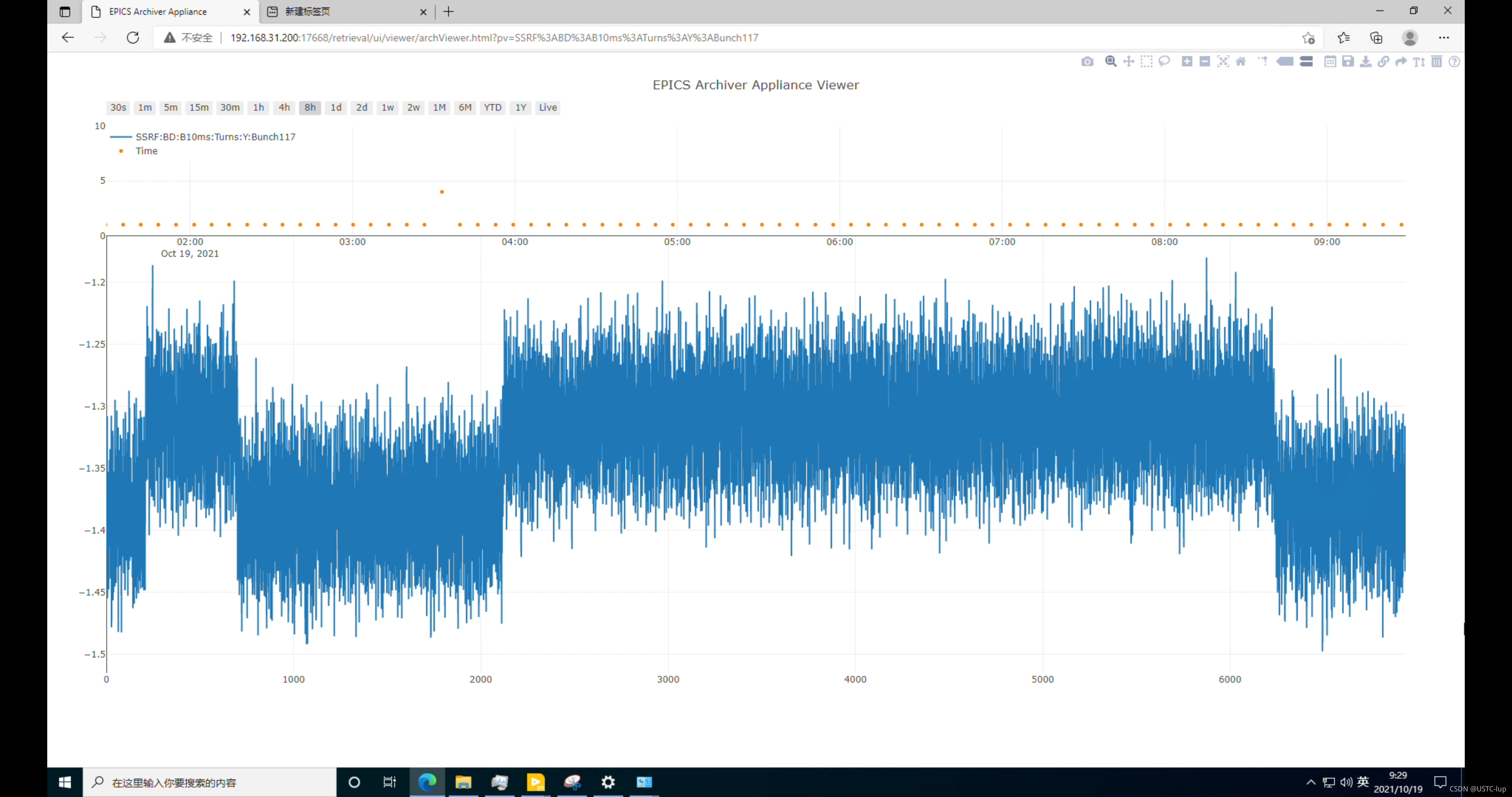Select the Box Select tool

pos(1146,62)
